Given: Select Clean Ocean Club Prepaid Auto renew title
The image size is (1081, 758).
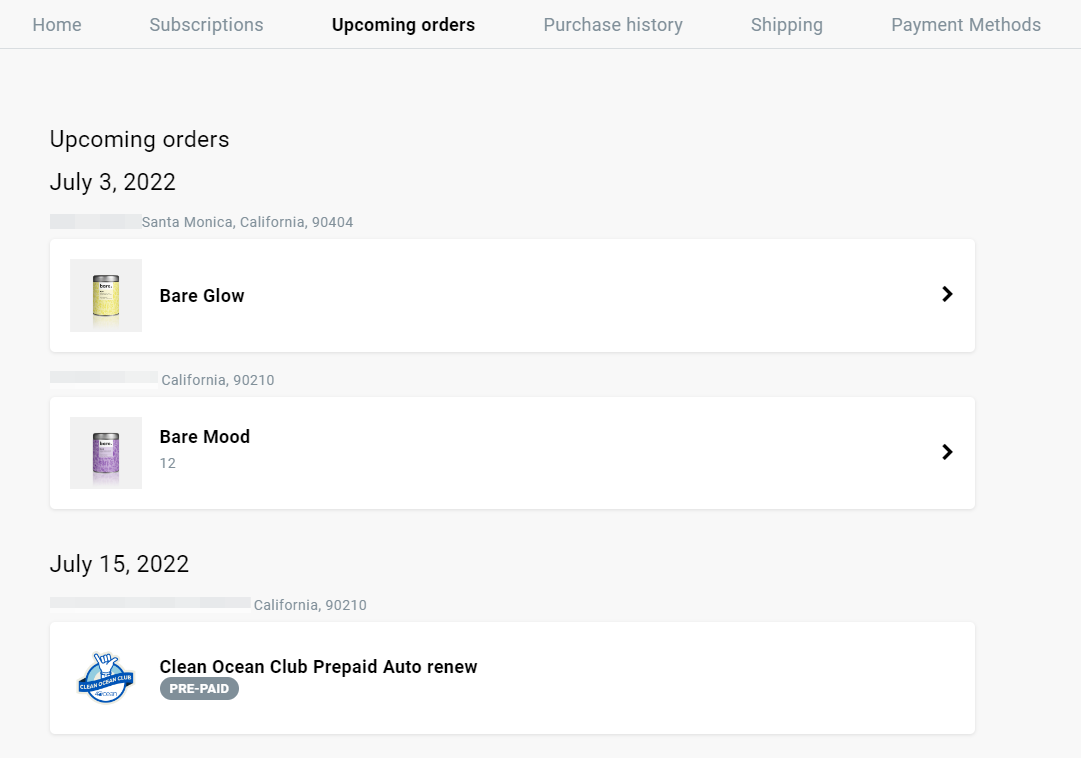Looking at the screenshot, I should point(319,667).
